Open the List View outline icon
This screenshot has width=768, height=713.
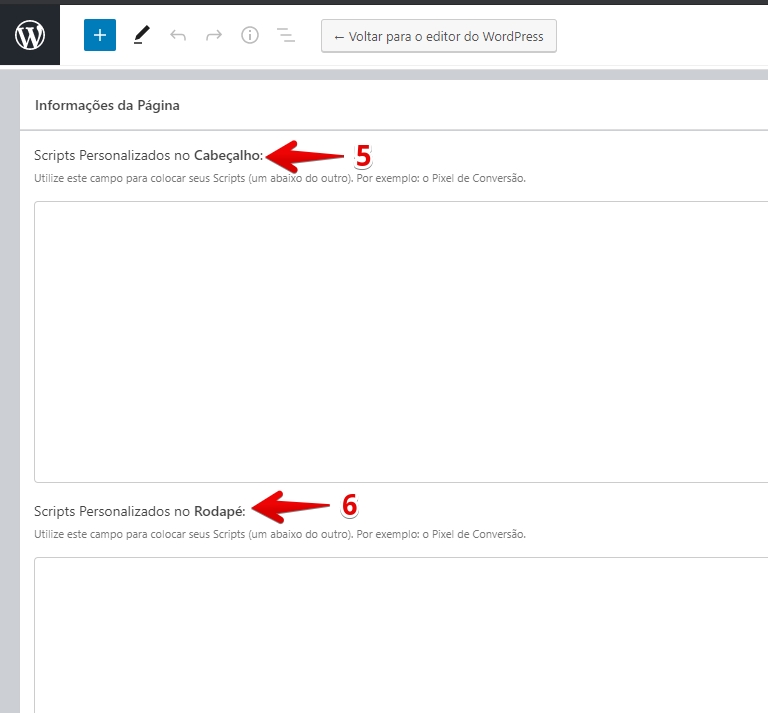tap(286, 36)
